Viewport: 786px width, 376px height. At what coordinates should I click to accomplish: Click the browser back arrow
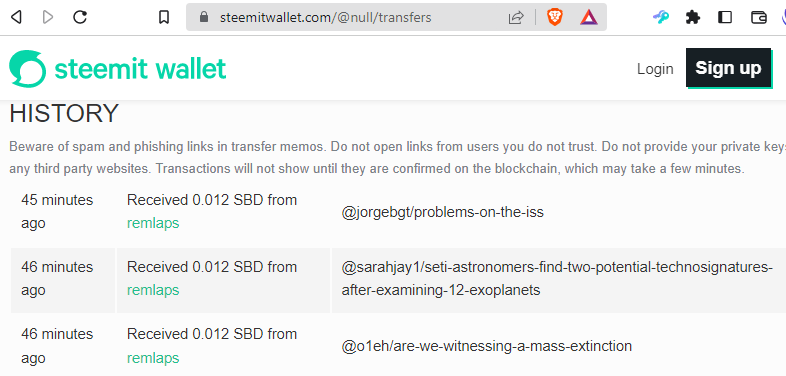pos(16,18)
